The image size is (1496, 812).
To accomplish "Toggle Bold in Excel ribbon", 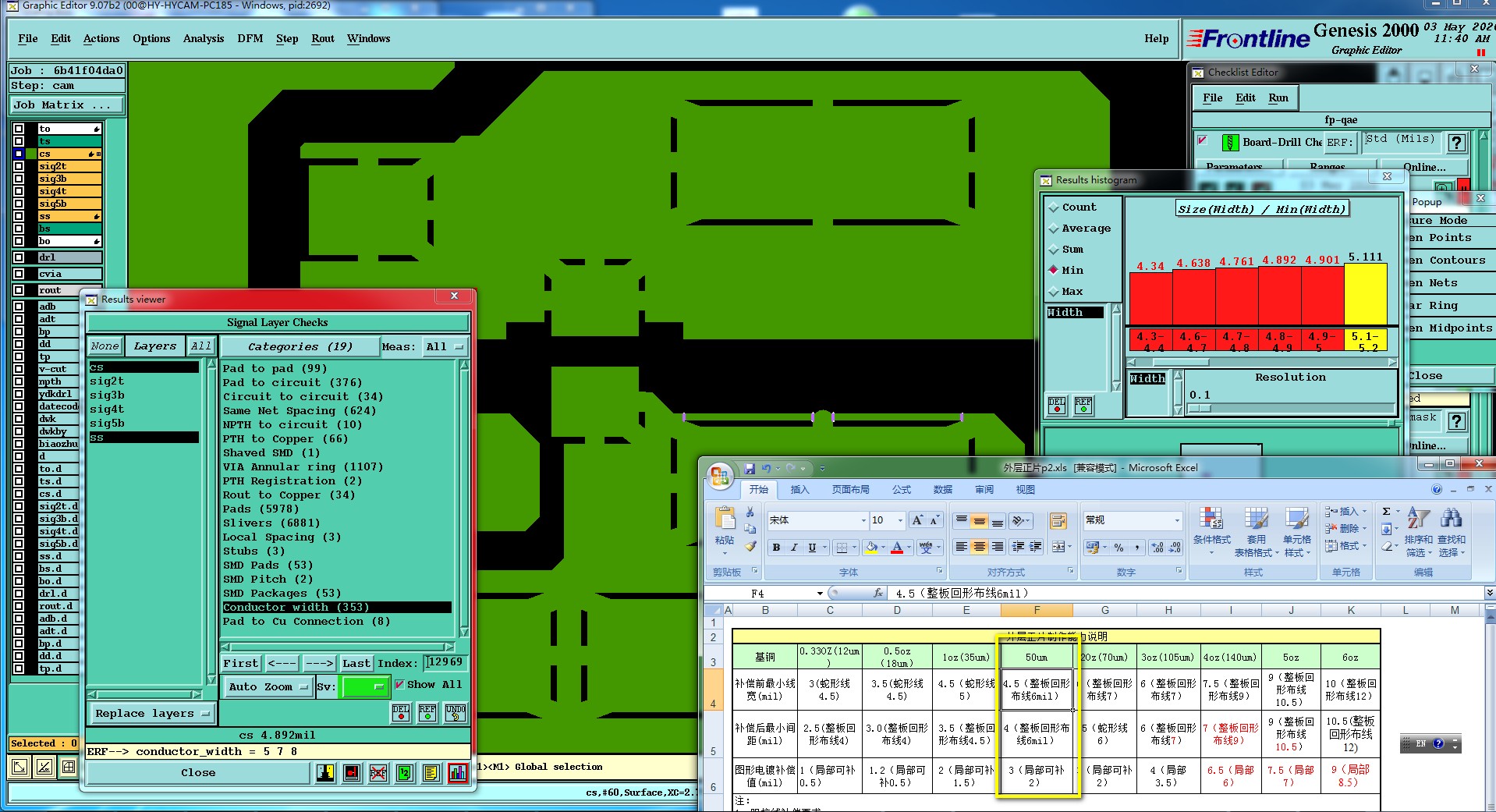I will click(x=776, y=548).
